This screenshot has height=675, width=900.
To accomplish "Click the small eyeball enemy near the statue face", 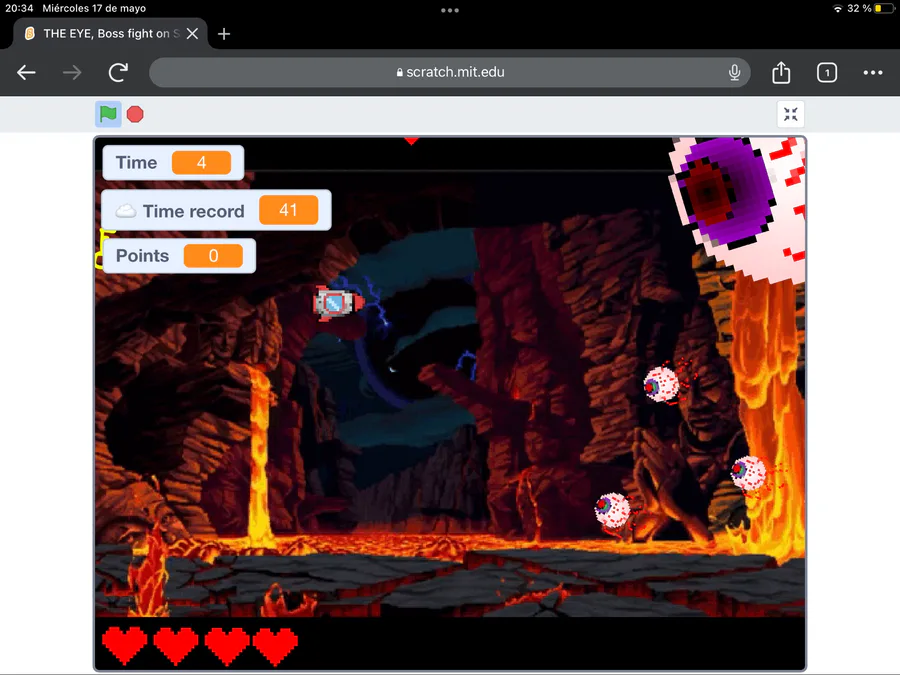I will point(662,383).
